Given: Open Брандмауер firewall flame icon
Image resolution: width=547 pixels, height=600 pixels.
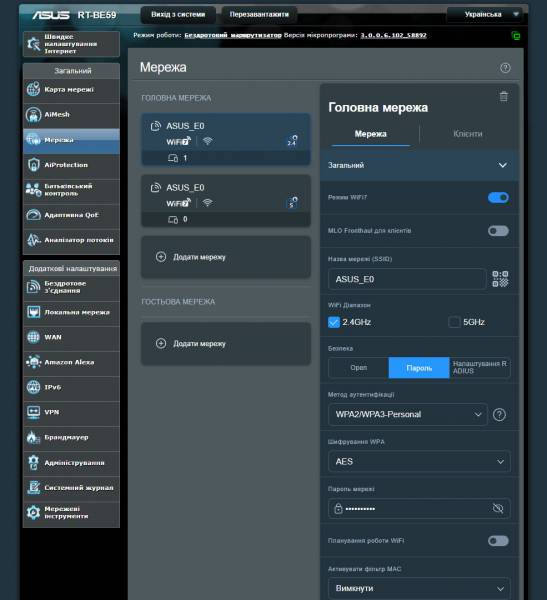Looking at the screenshot, I should [33, 437].
